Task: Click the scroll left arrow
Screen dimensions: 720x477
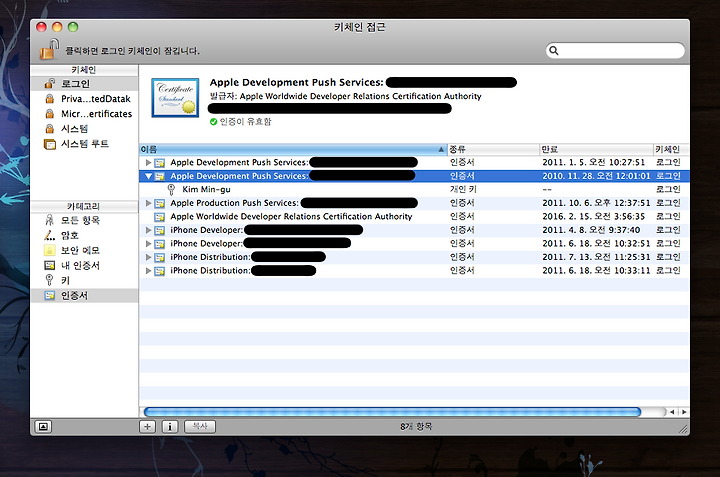Action: point(672,412)
